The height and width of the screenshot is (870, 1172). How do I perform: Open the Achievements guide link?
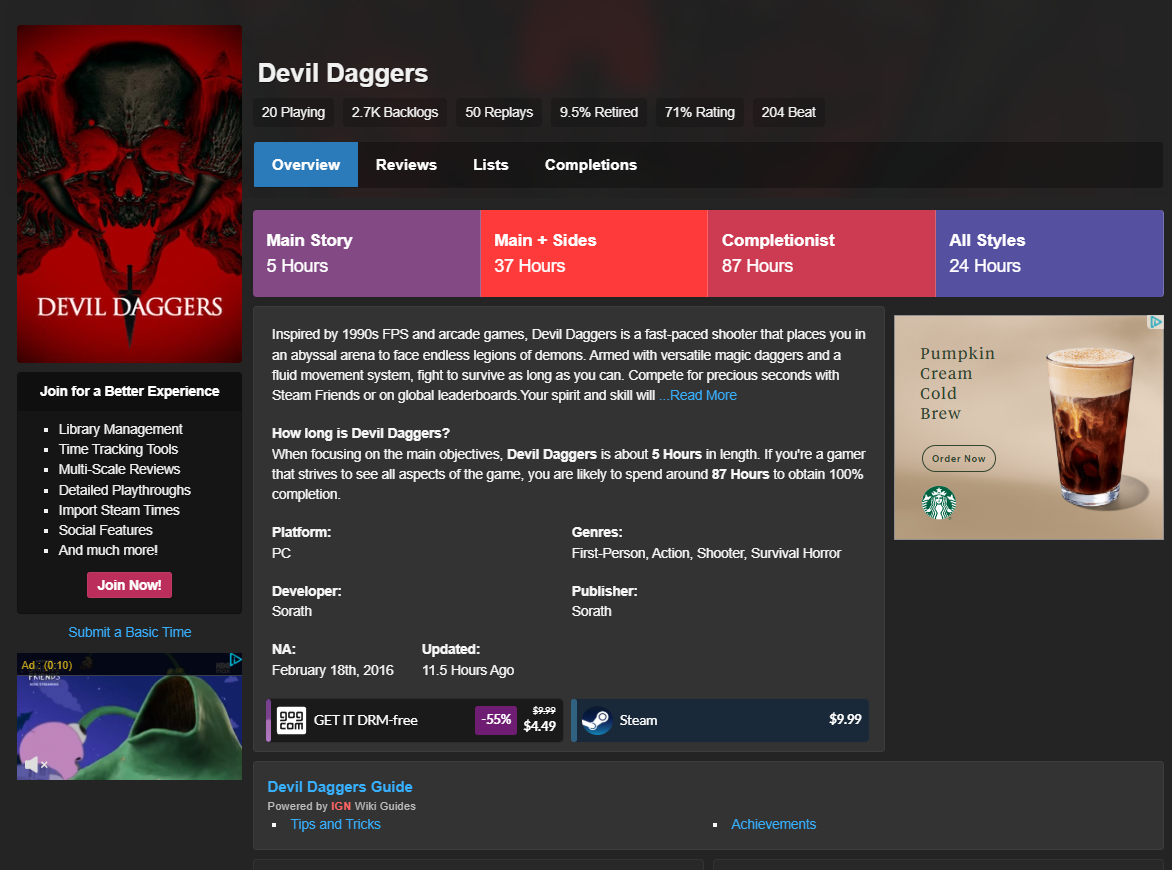tap(773, 824)
